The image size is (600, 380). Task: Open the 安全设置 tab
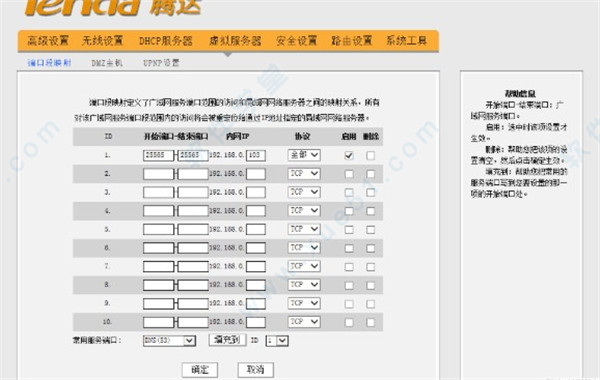click(297, 41)
